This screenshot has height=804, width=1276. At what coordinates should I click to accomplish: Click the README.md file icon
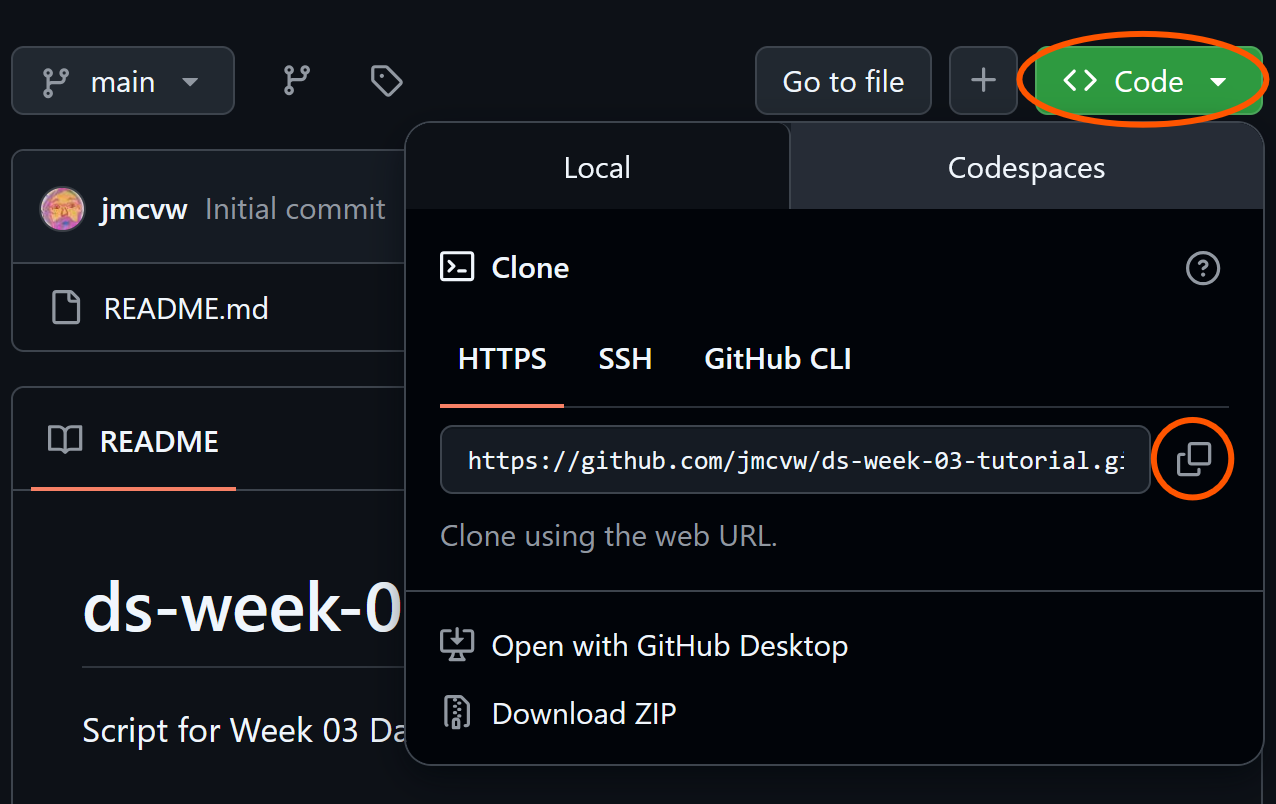coord(66,308)
